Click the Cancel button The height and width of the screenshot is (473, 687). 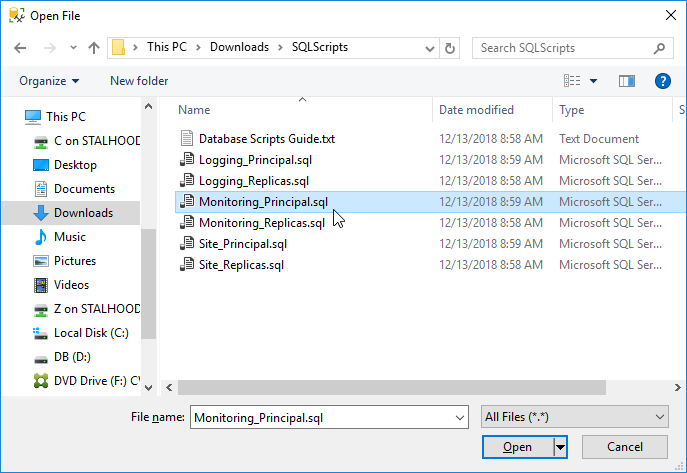[625, 447]
